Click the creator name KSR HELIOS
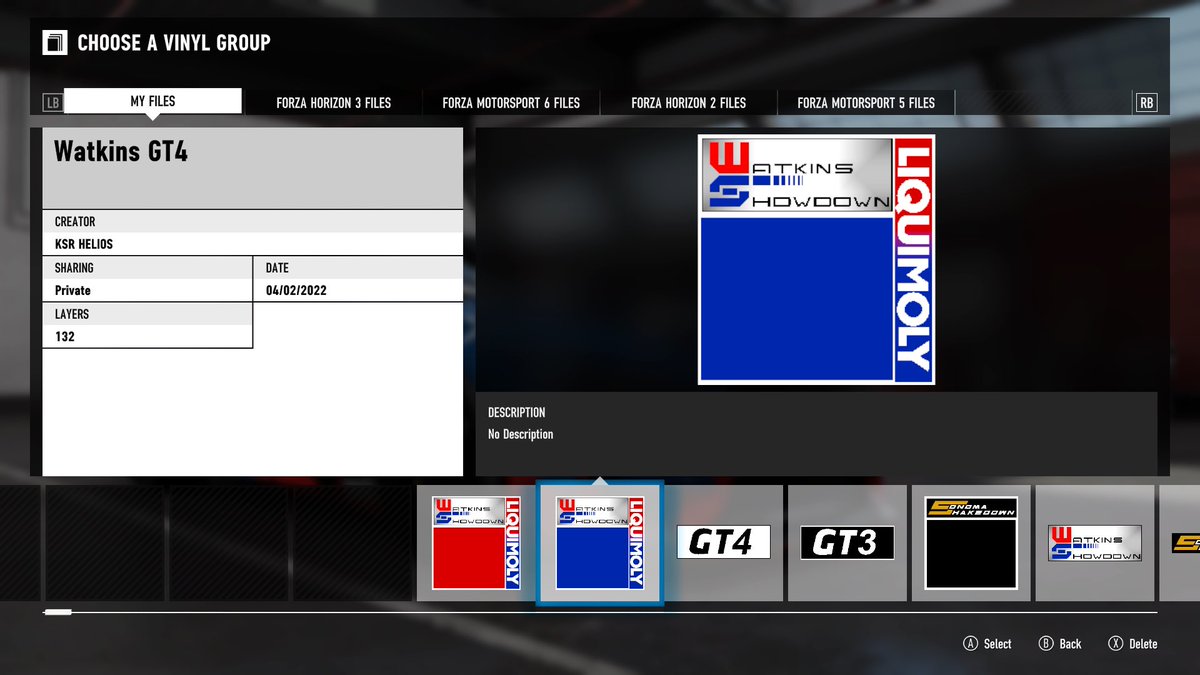The width and height of the screenshot is (1200, 675). point(84,244)
